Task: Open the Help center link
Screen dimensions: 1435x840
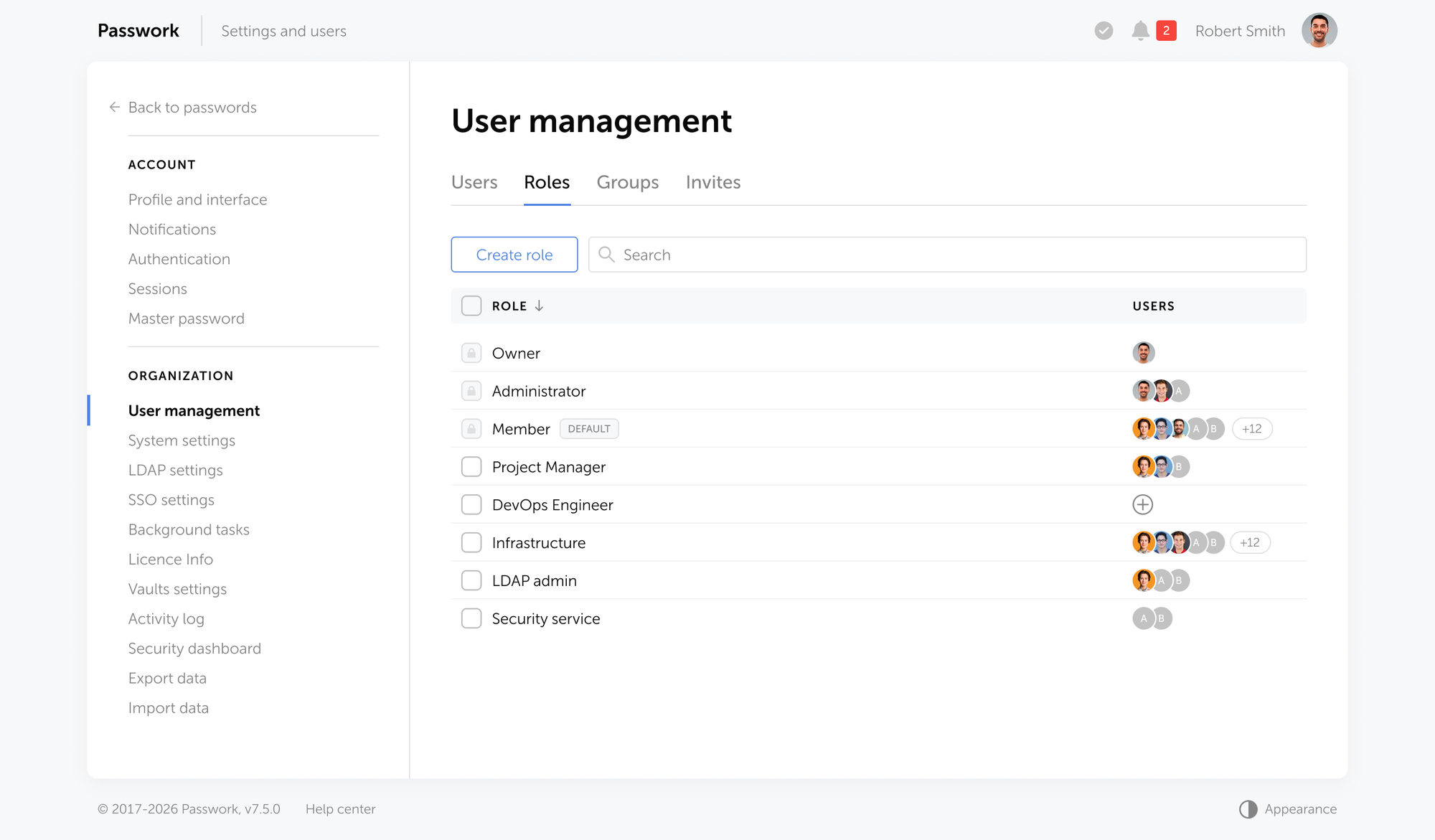Action: (340, 809)
